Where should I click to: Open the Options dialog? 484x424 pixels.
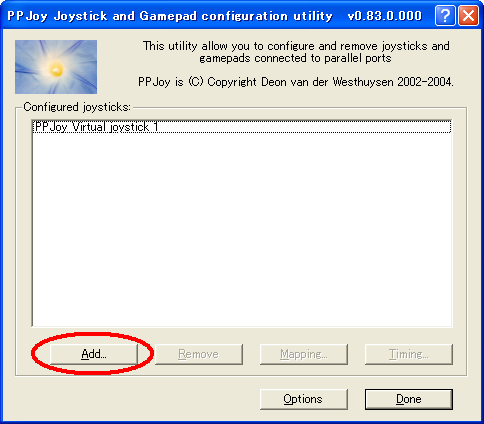(304, 399)
